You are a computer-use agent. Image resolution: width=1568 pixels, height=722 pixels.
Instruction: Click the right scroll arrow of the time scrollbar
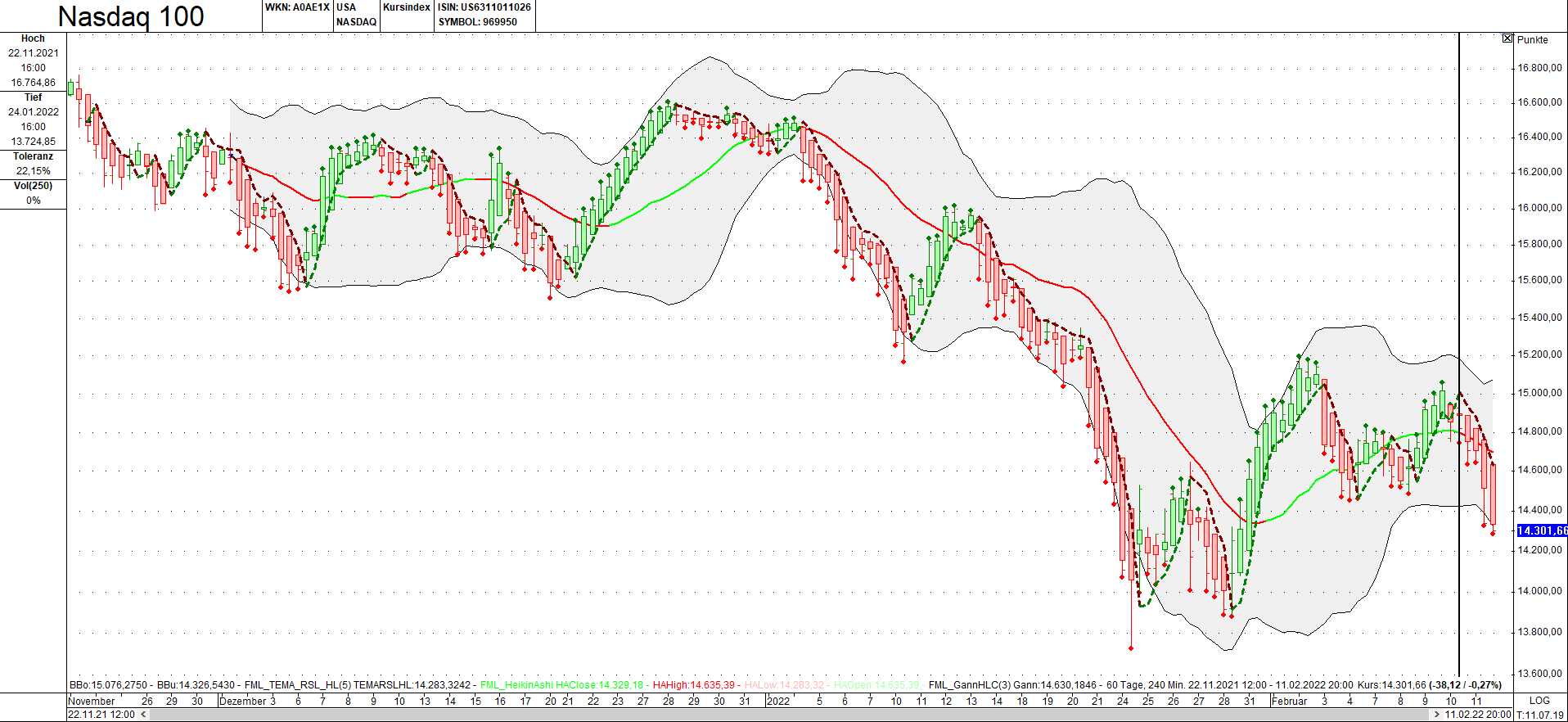pos(1437,715)
